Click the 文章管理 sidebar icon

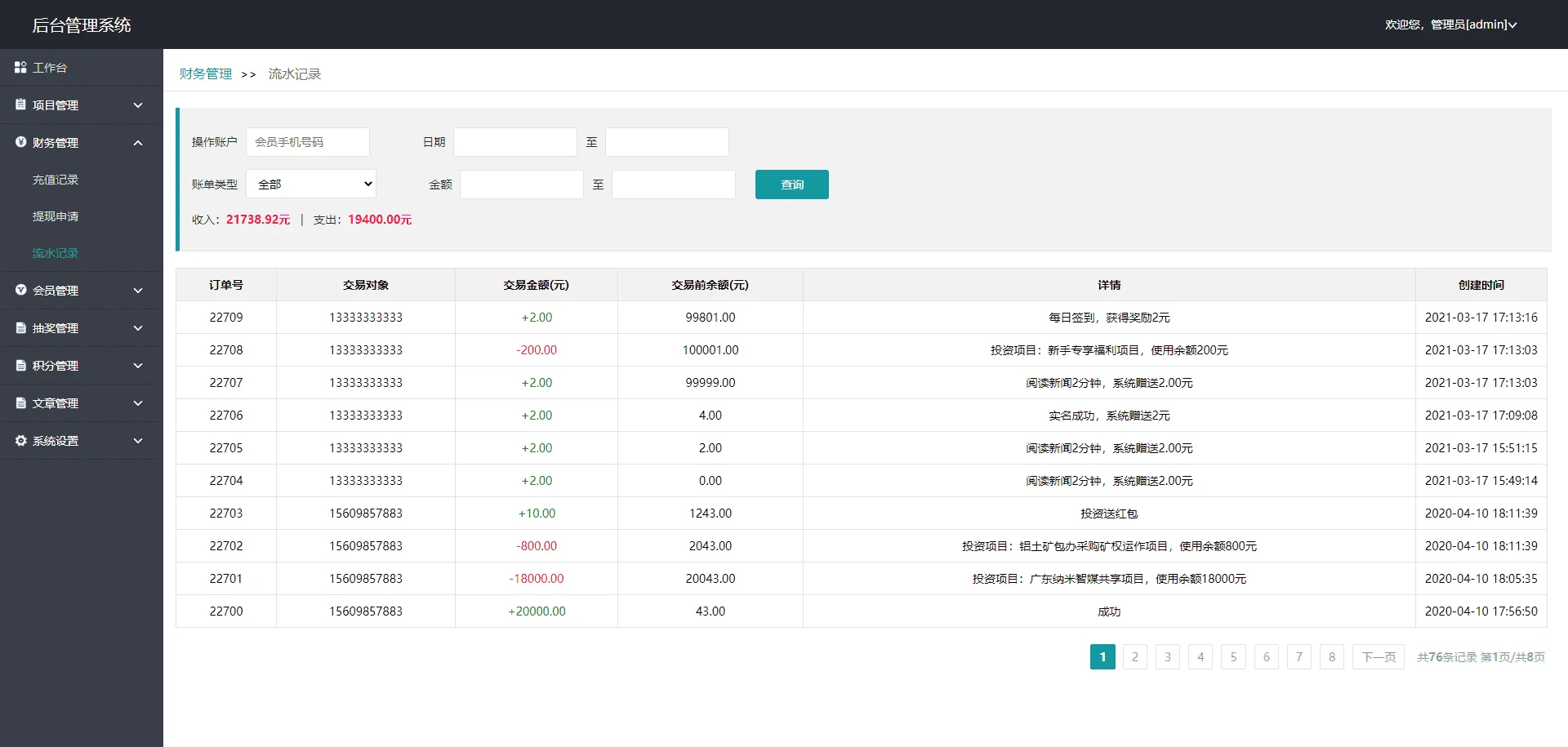[x=20, y=403]
